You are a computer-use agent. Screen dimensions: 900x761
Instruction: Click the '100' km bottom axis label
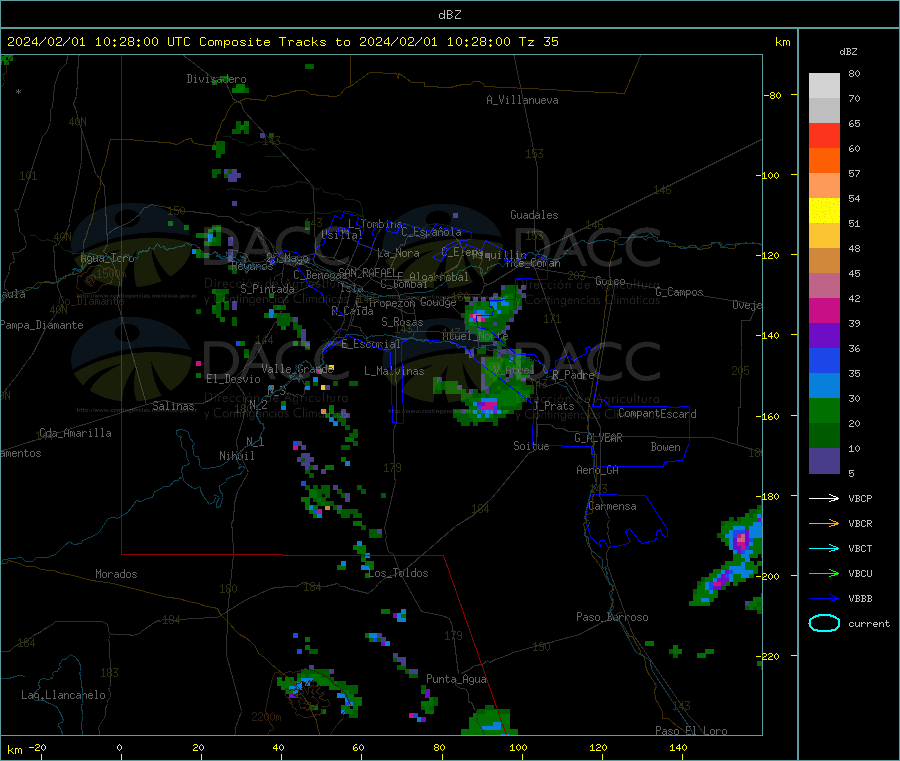pyautogui.click(x=518, y=747)
